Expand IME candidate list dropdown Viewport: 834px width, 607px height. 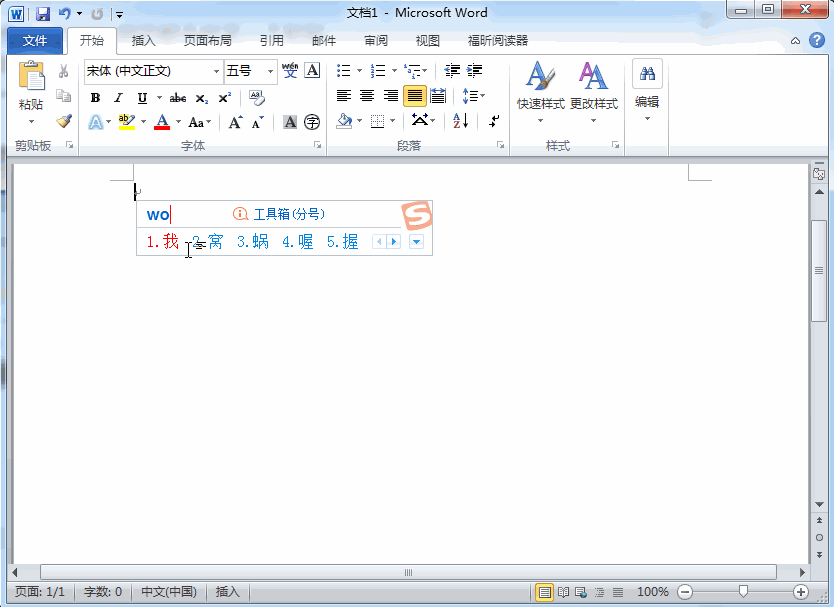point(416,242)
